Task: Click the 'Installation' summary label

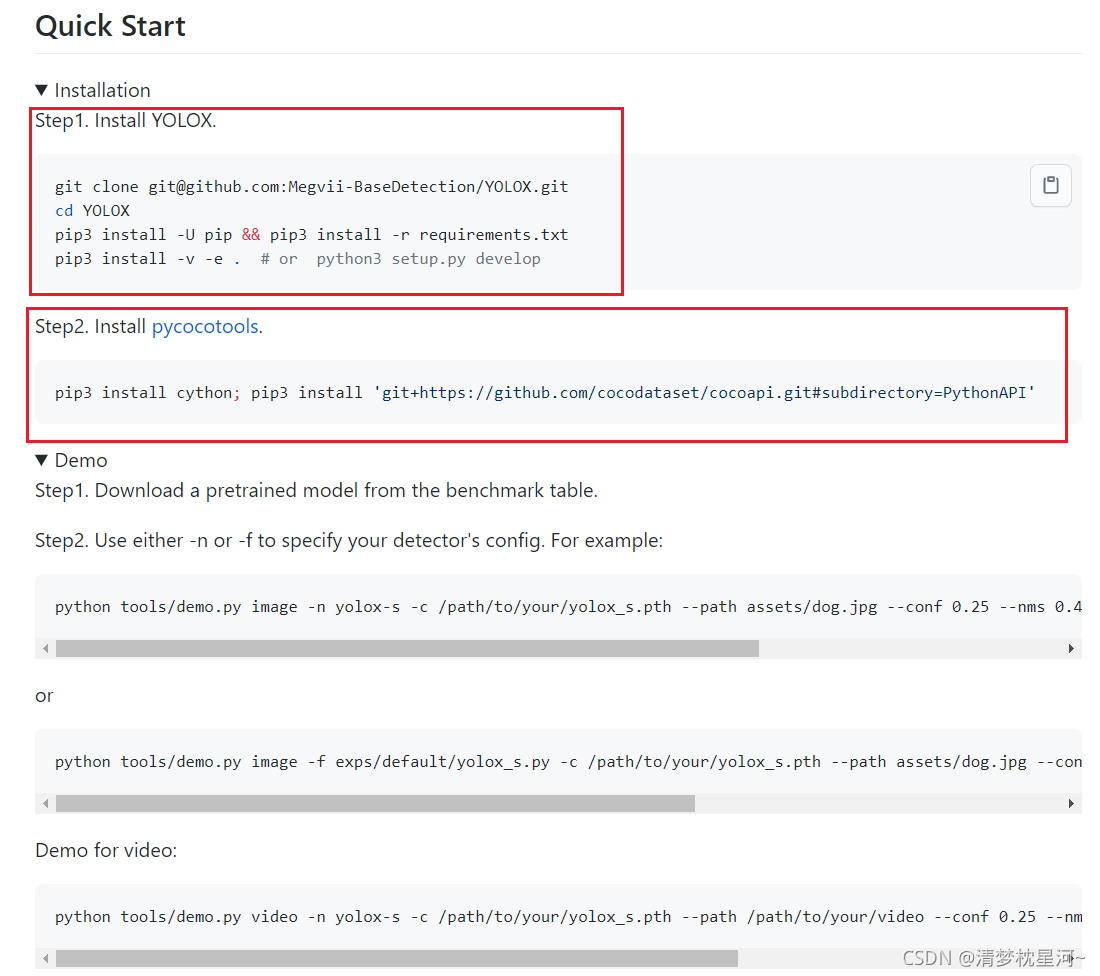Action: tap(102, 91)
